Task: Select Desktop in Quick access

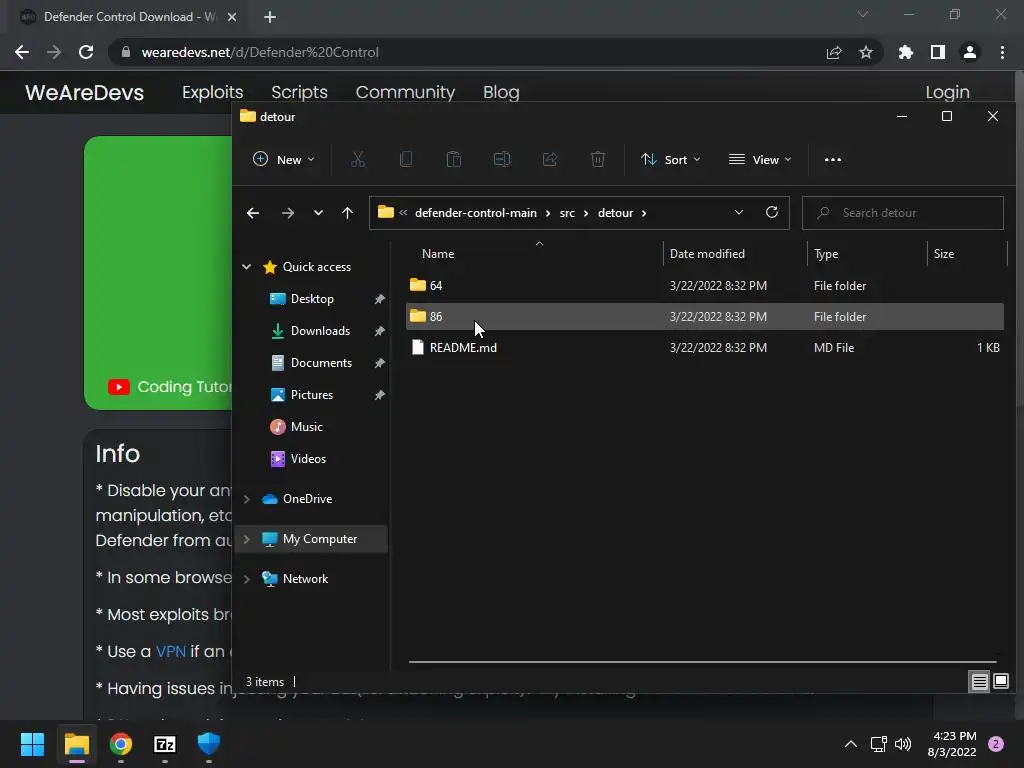Action: pos(312,298)
